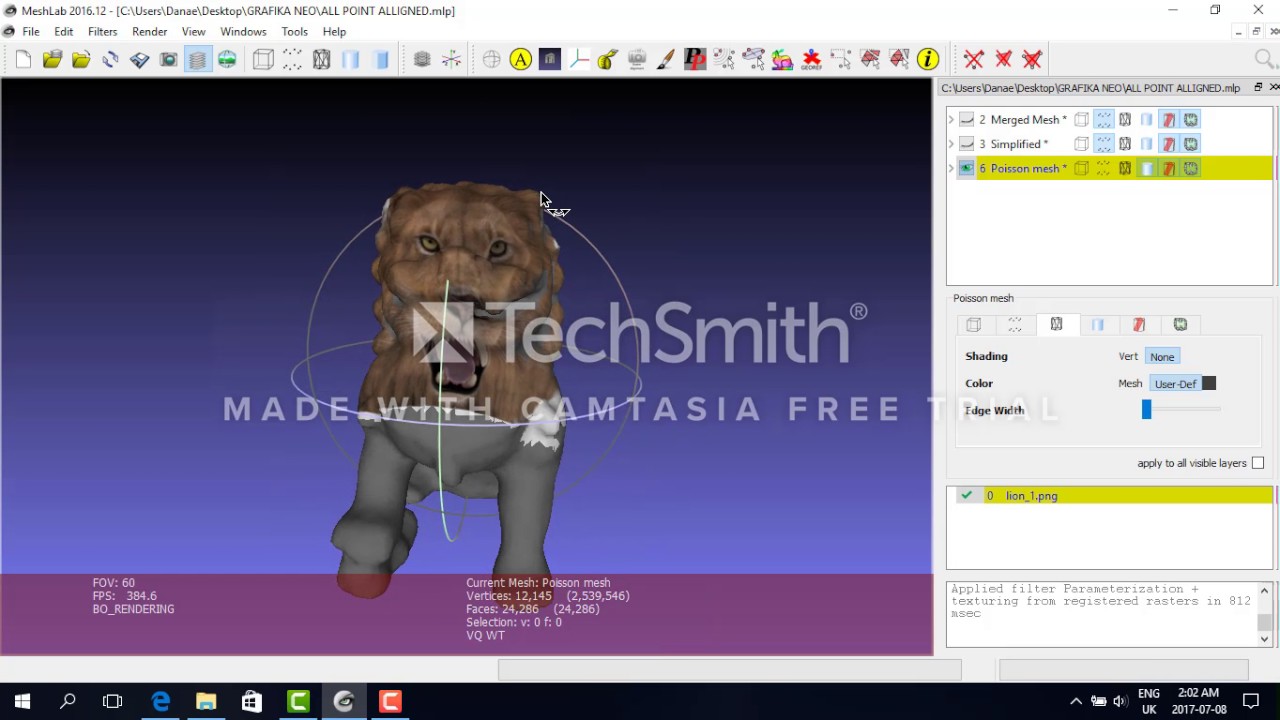Switch to the points options tab
The width and height of the screenshot is (1280, 720).
coord(1015,324)
